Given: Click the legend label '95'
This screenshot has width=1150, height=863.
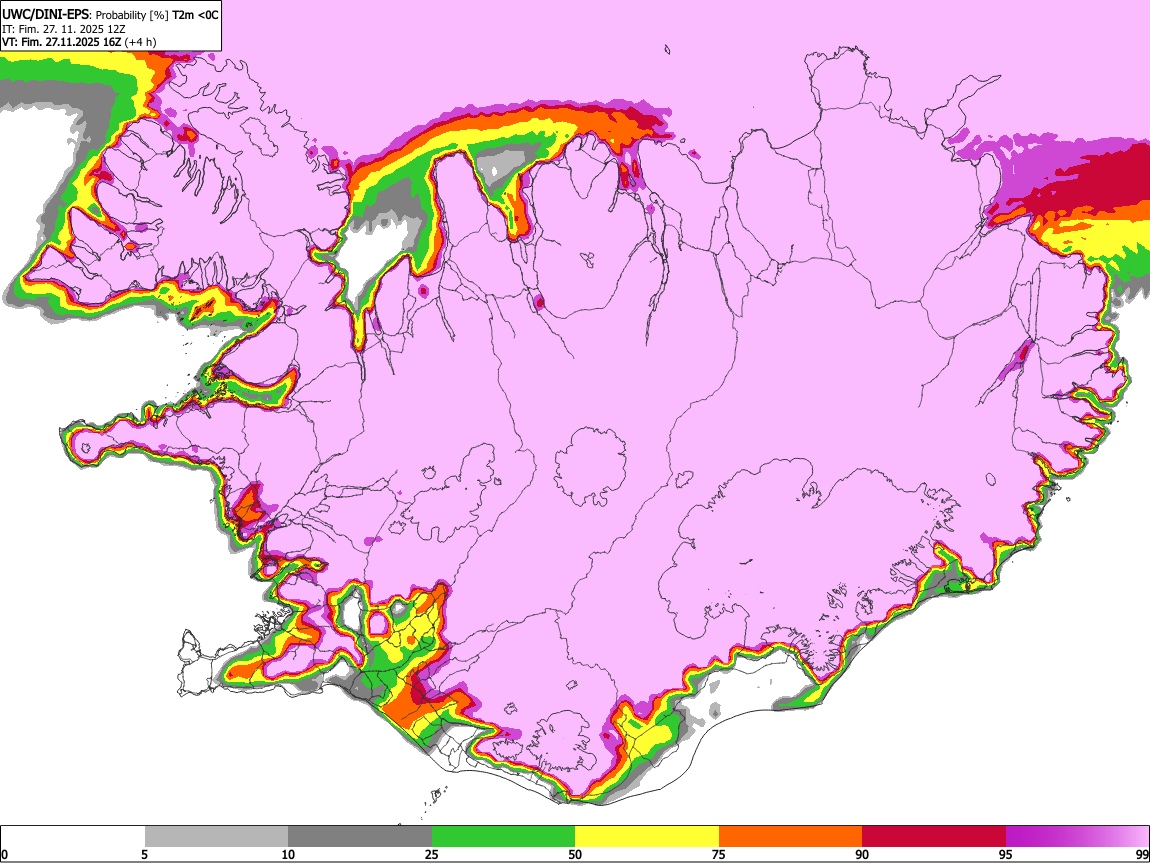Looking at the screenshot, I should point(1006,855).
